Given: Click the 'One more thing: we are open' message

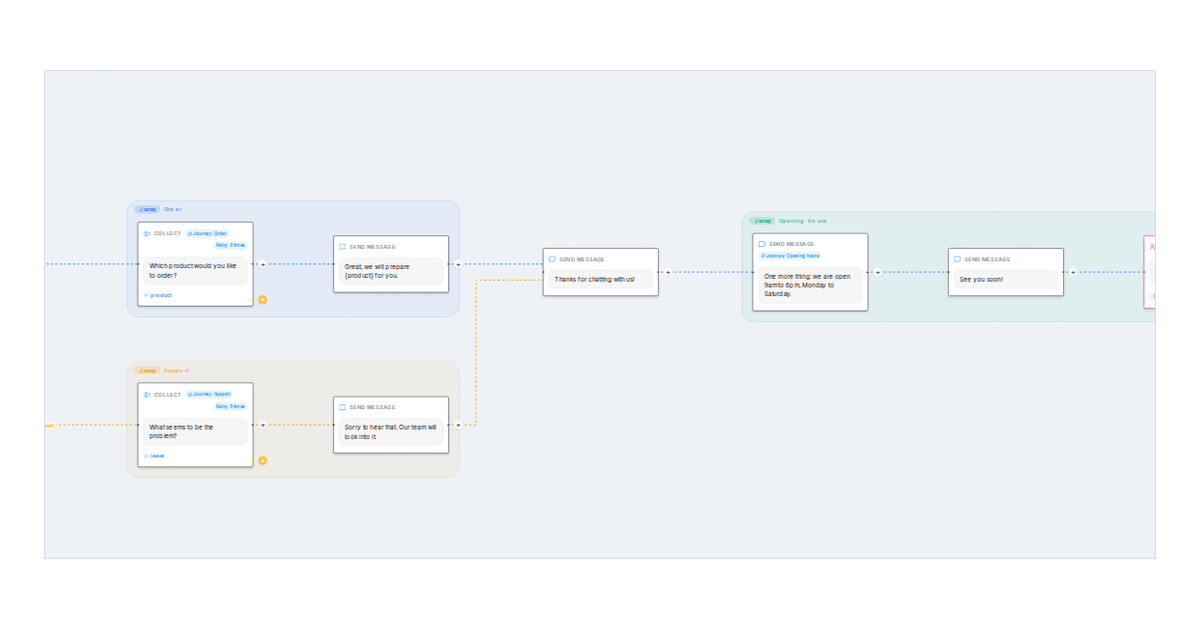Looking at the screenshot, I should (810, 284).
